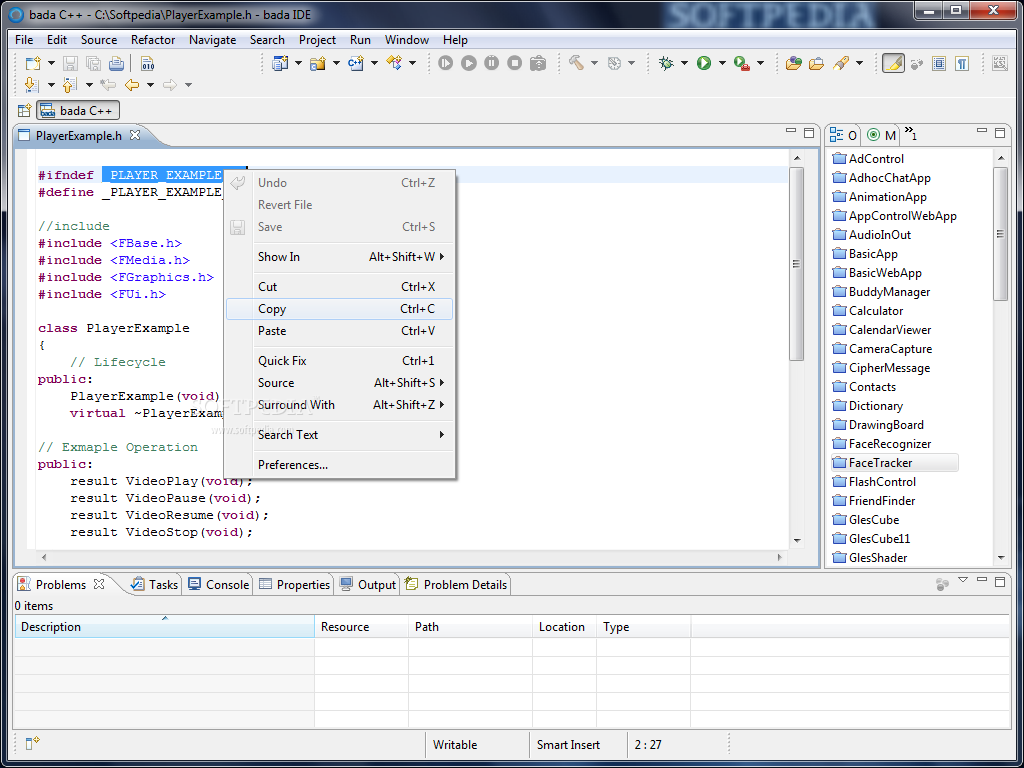Select the bada C++ perspective button
The height and width of the screenshot is (768, 1024).
pos(78,110)
